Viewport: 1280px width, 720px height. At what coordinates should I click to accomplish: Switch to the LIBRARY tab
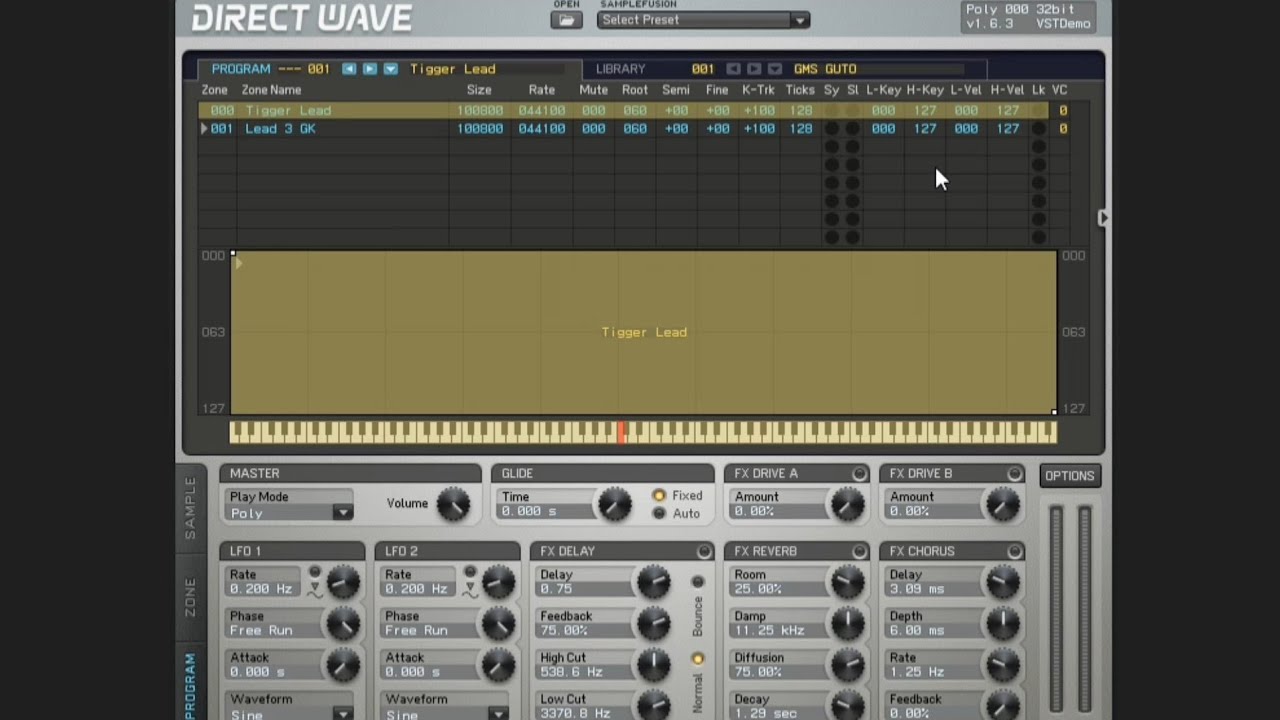621,69
